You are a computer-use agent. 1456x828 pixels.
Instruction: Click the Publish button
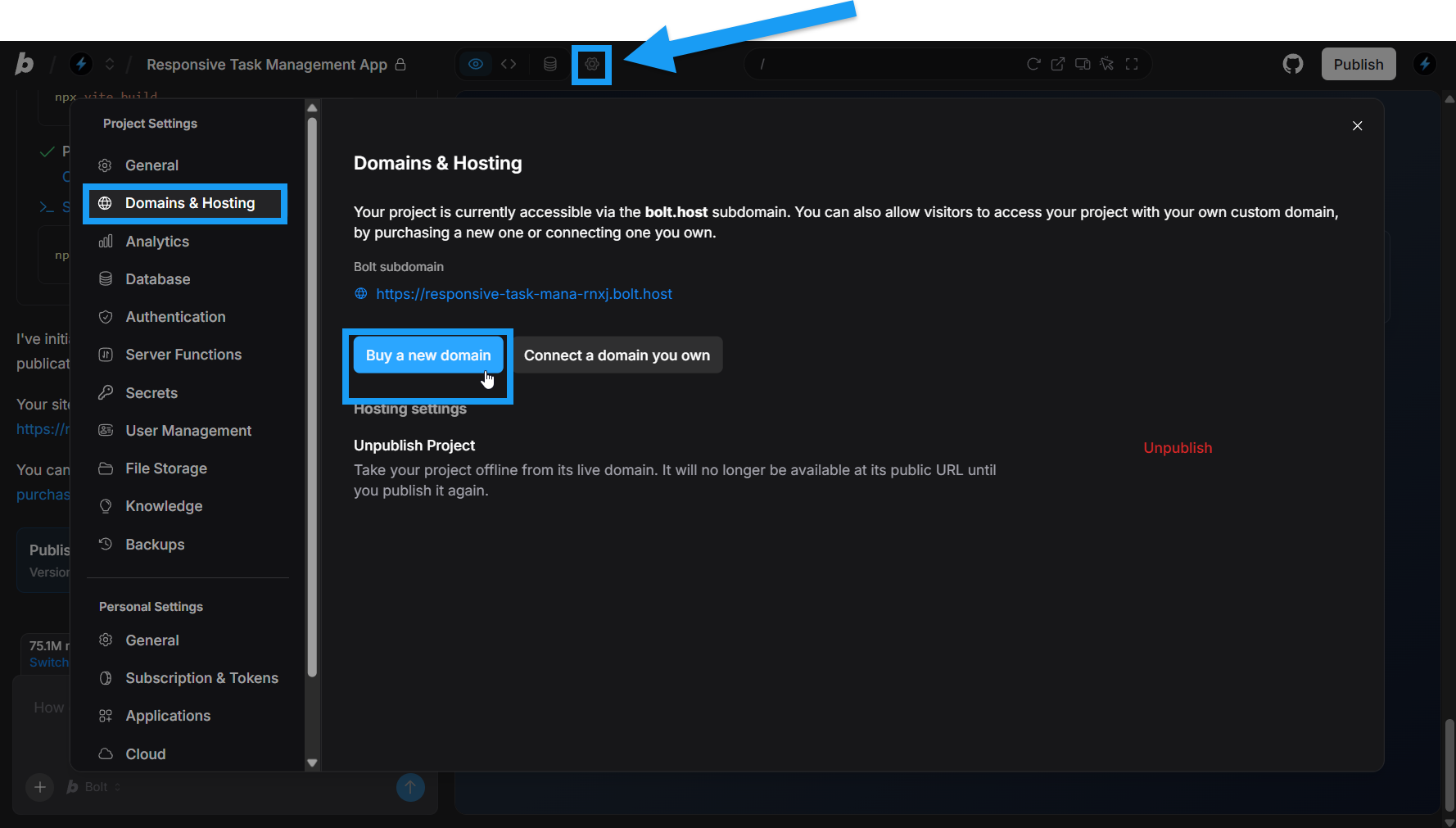click(x=1359, y=64)
